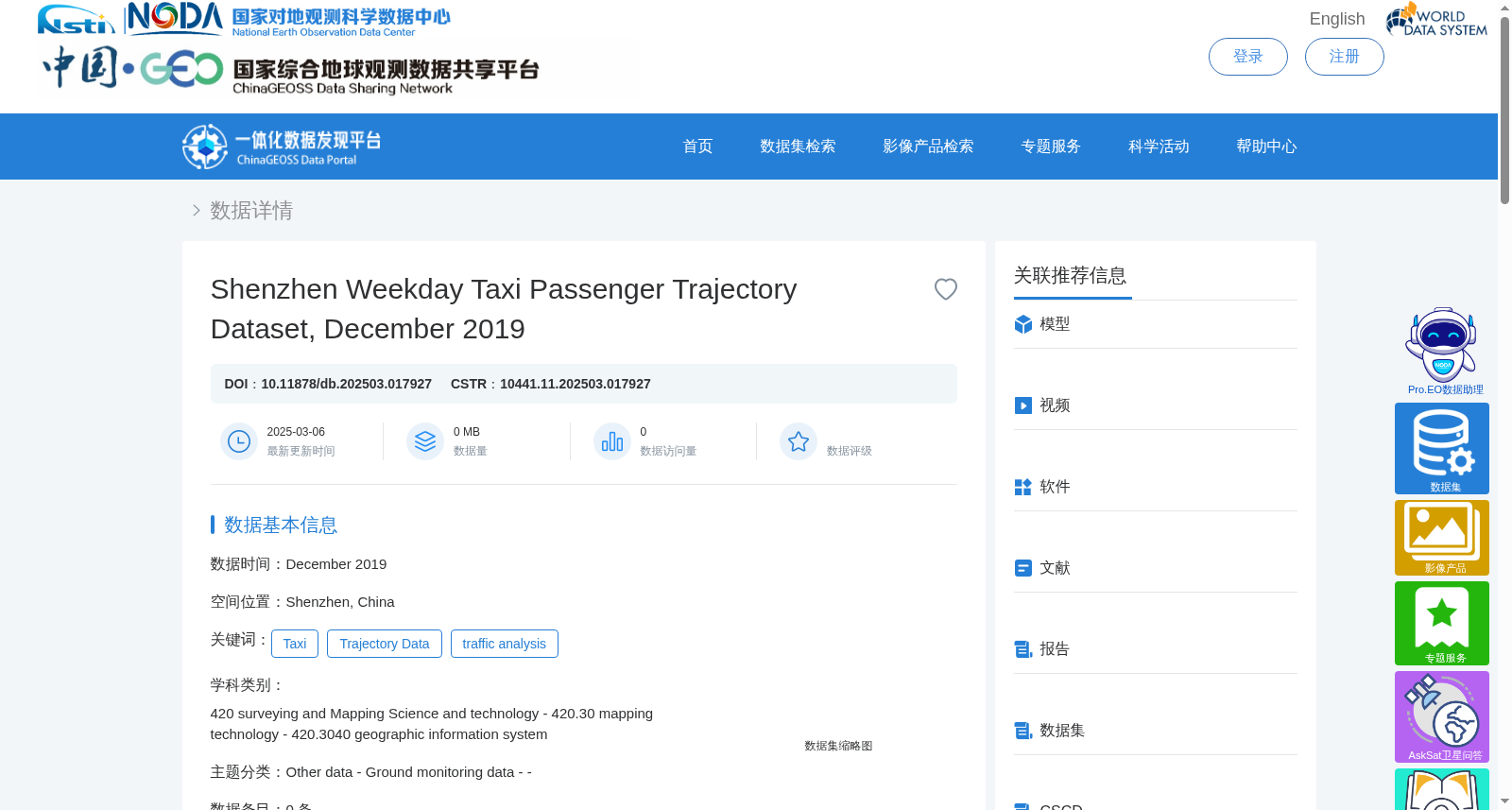This screenshot has width=1512, height=810.
Task: Open the blue 数据集 database sidebar tile
Action: (1442, 448)
